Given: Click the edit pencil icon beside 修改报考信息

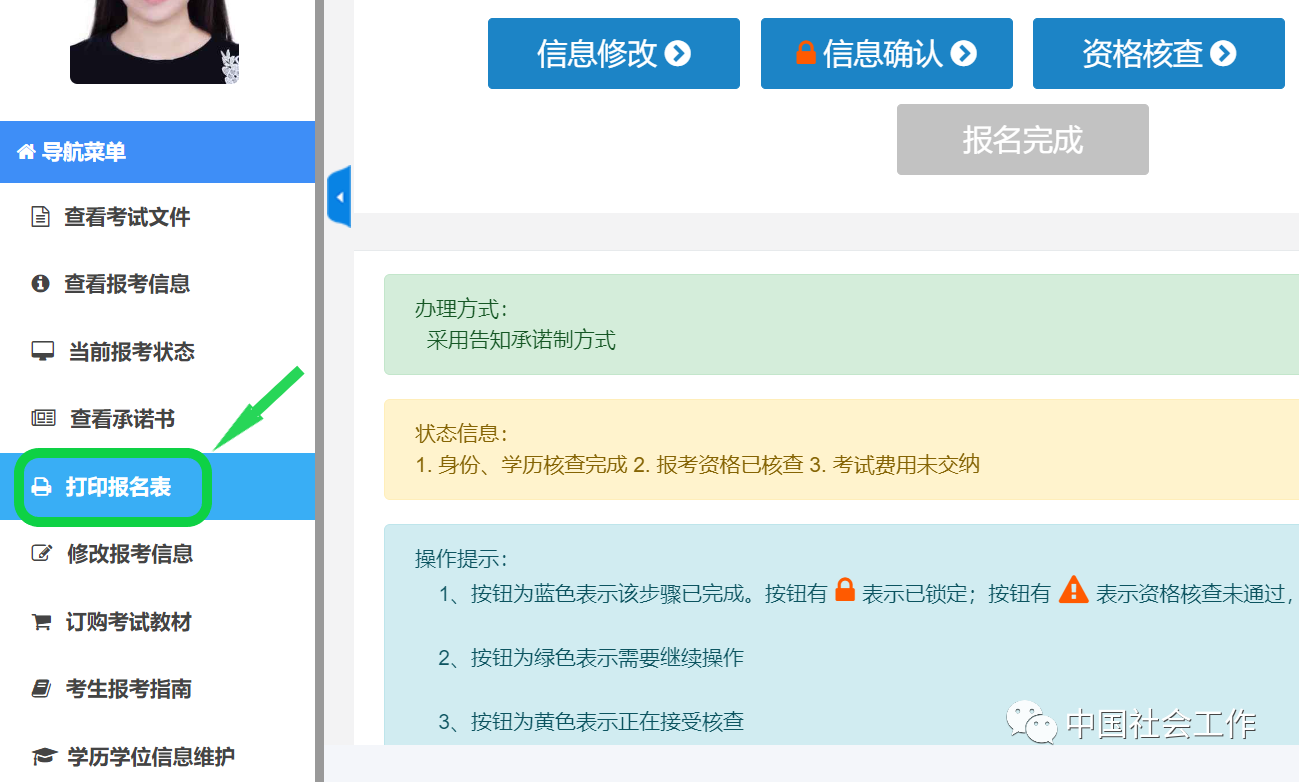Looking at the screenshot, I should 41,554.
